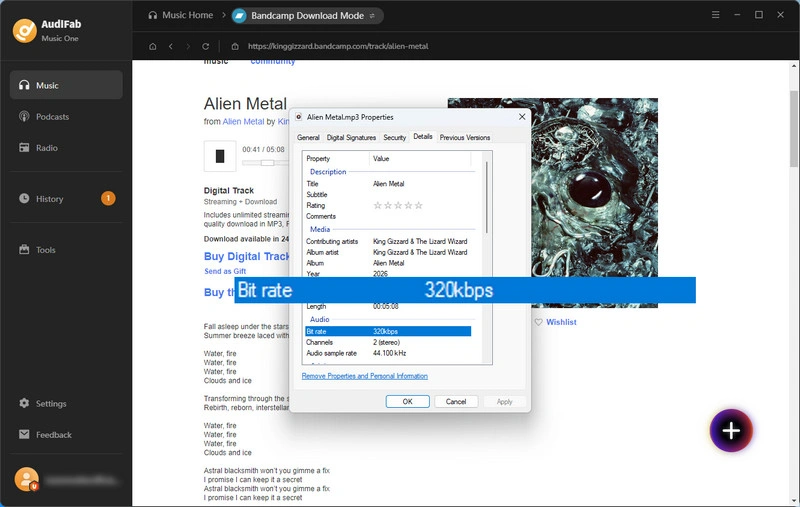The height and width of the screenshot is (507, 800).
Task: Open Settings in the sidebar
Action: click(66, 403)
